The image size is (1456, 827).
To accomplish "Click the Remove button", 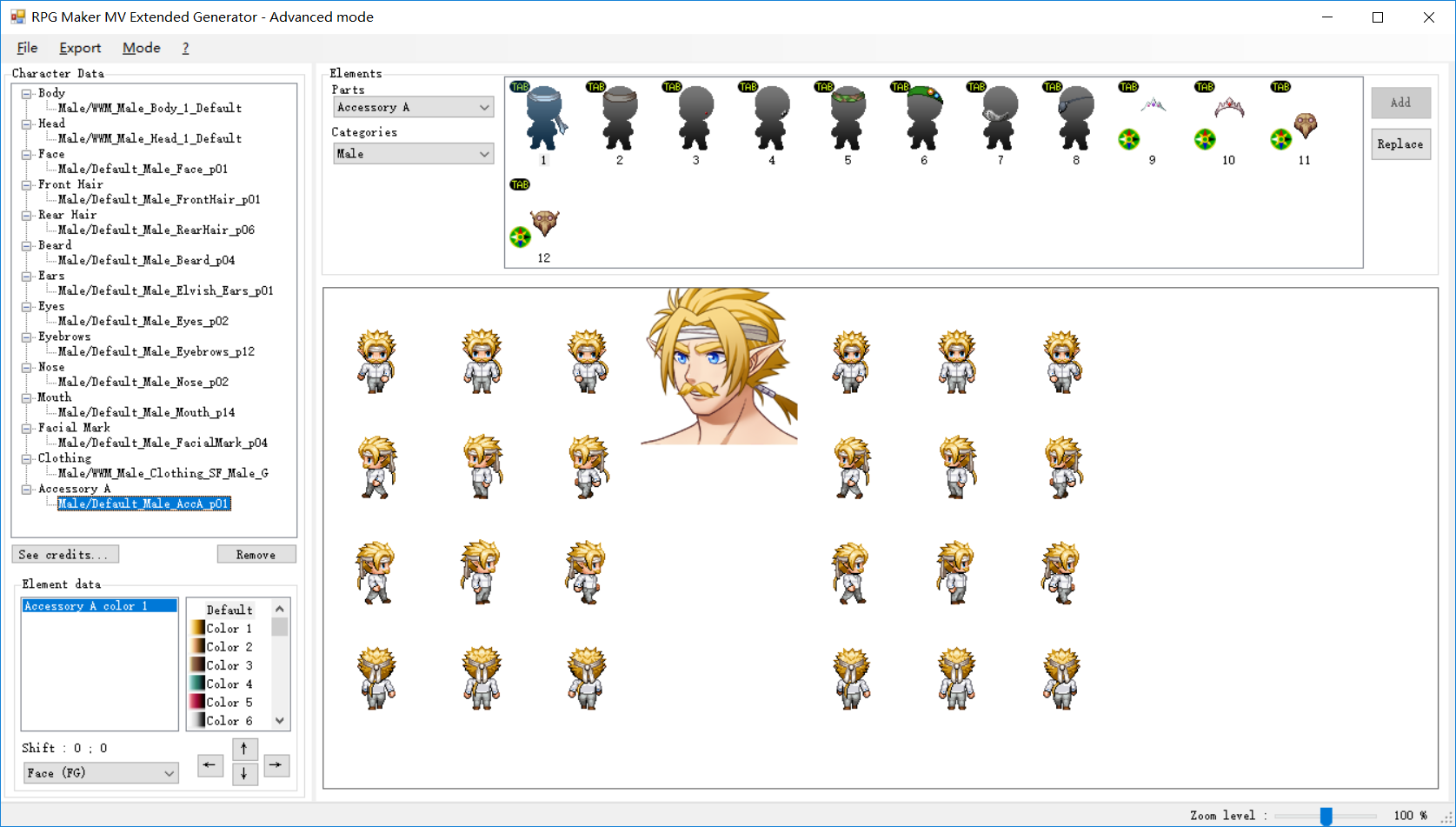I will pyautogui.click(x=256, y=555).
